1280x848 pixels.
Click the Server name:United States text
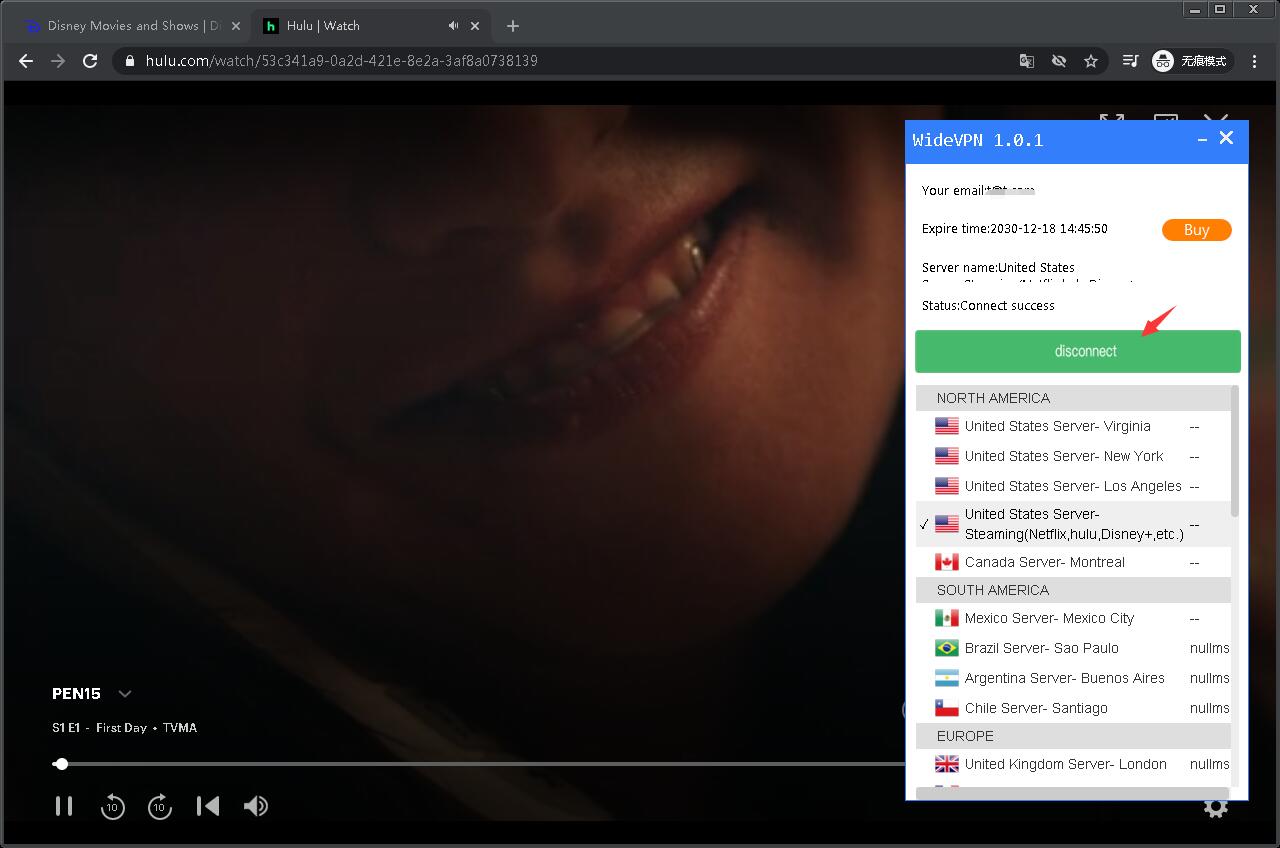(998, 268)
